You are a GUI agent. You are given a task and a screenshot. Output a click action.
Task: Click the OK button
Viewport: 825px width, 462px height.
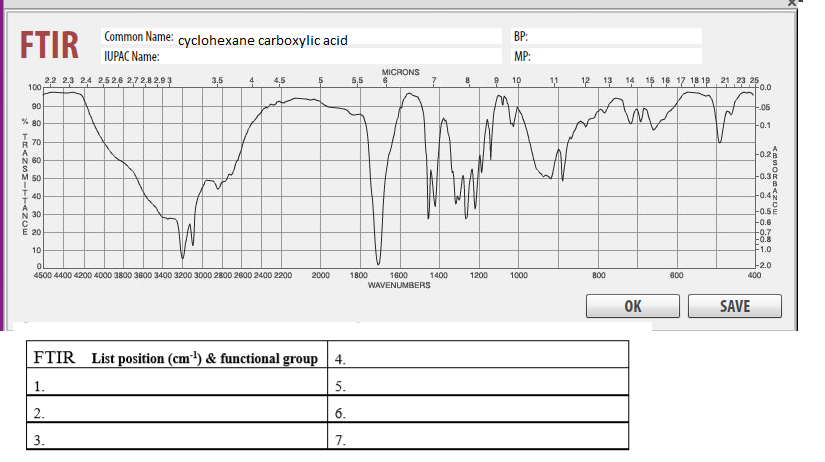pyautogui.click(x=632, y=306)
